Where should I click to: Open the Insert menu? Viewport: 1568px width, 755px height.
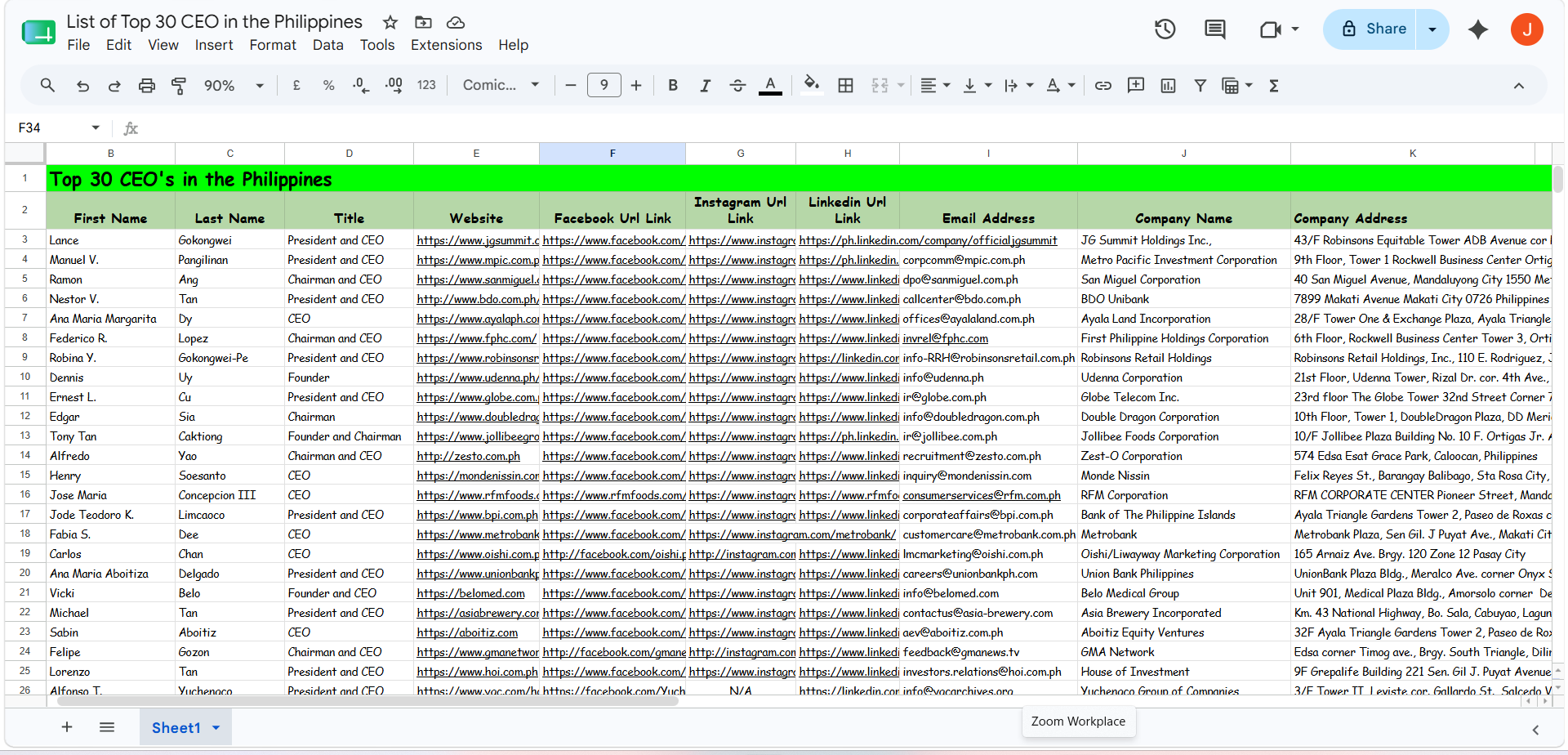click(x=214, y=45)
